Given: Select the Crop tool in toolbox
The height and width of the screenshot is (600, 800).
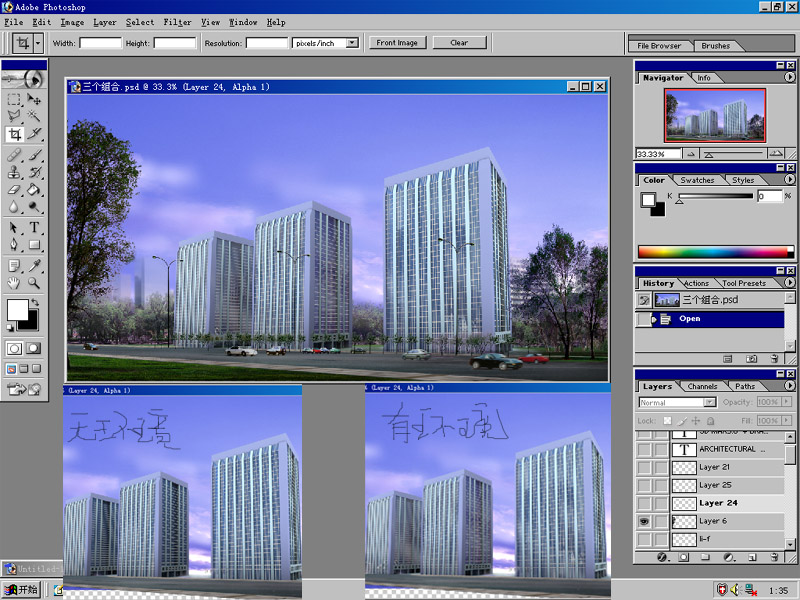Looking at the screenshot, I should click(x=14, y=134).
